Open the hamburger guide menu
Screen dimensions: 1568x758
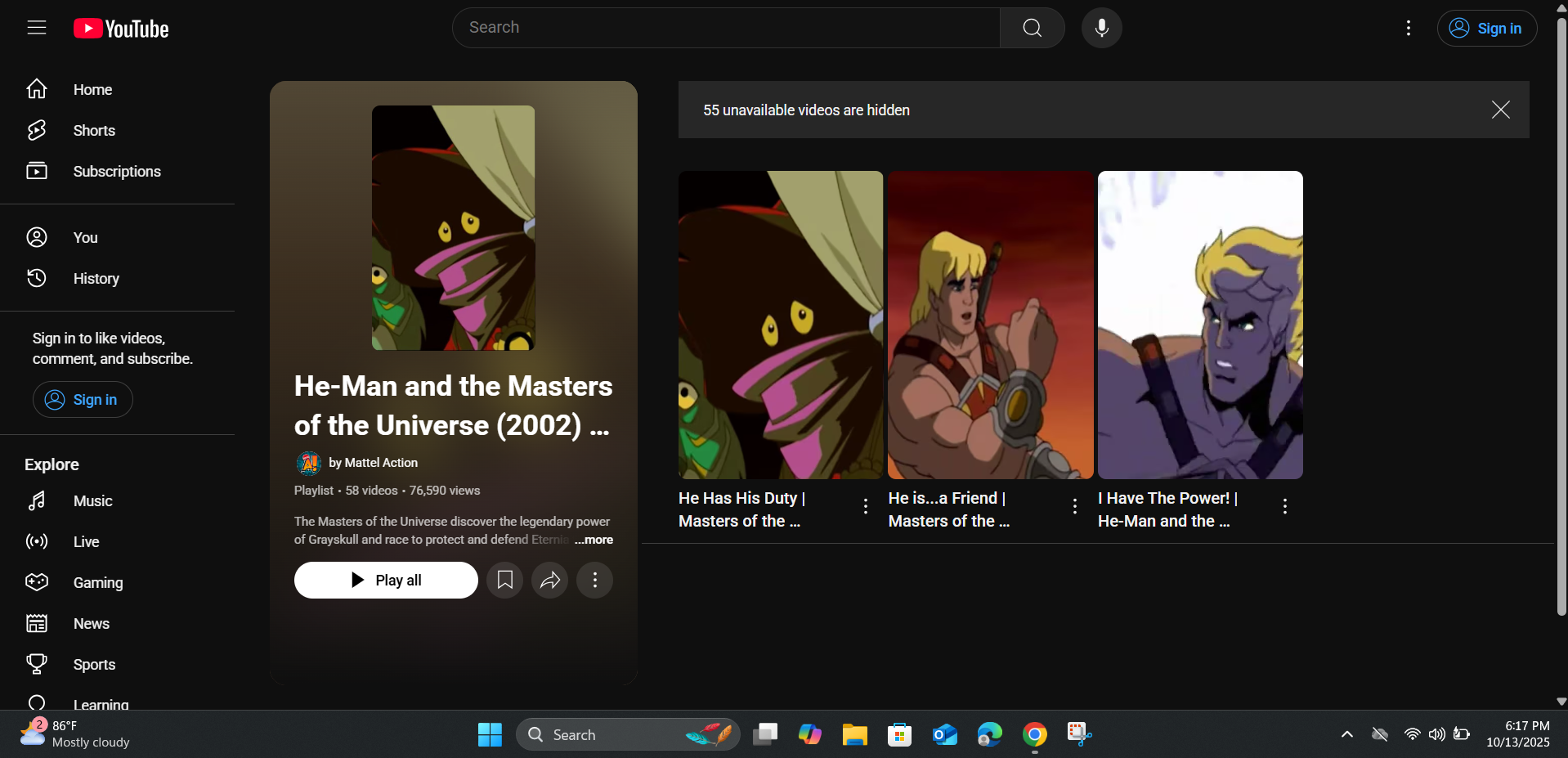tap(37, 28)
